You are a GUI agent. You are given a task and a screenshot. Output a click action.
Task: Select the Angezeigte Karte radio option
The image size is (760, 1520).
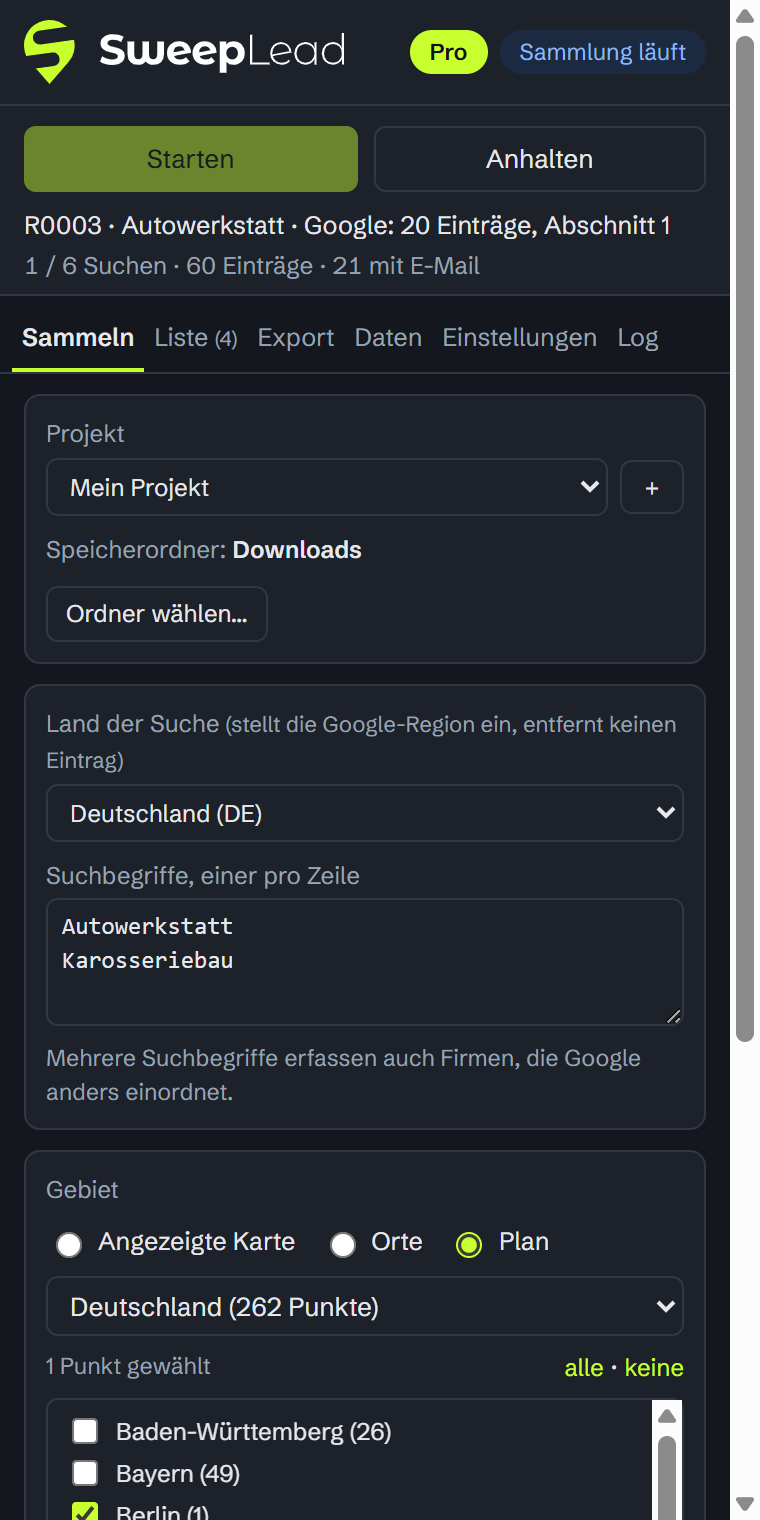[x=69, y=1245]
